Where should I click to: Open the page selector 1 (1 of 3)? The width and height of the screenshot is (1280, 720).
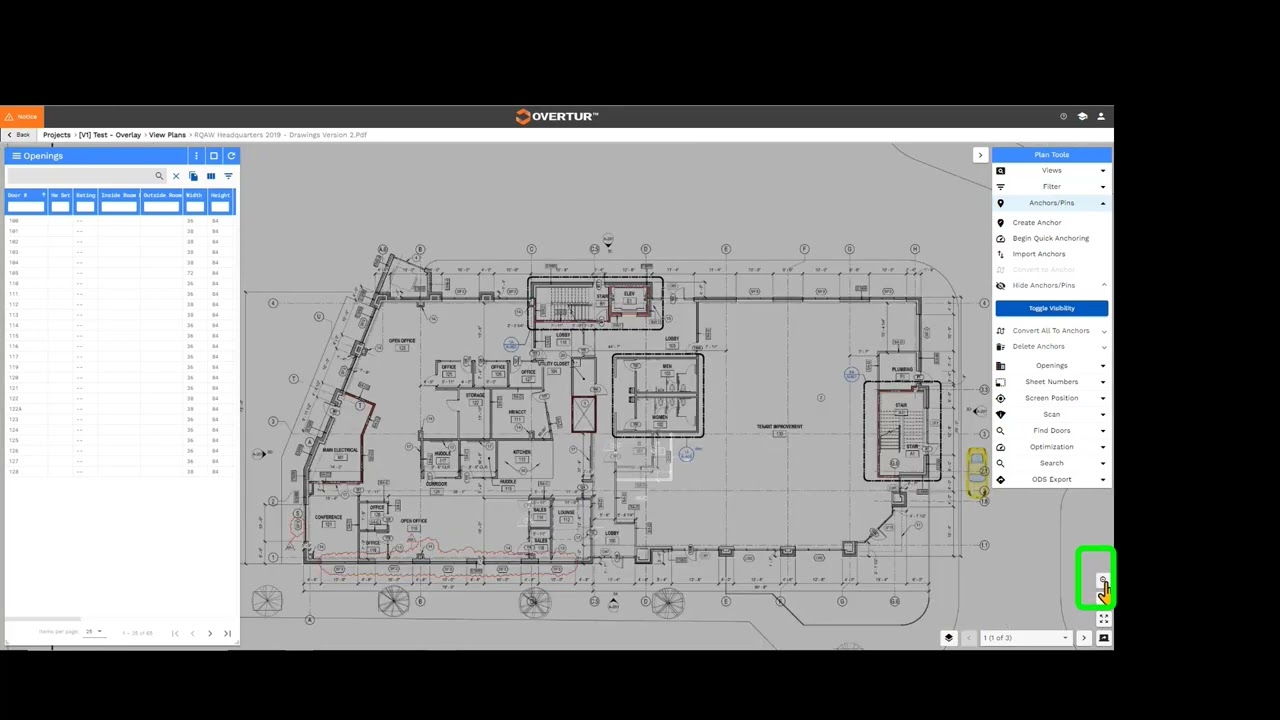(x=1025, y=638)
